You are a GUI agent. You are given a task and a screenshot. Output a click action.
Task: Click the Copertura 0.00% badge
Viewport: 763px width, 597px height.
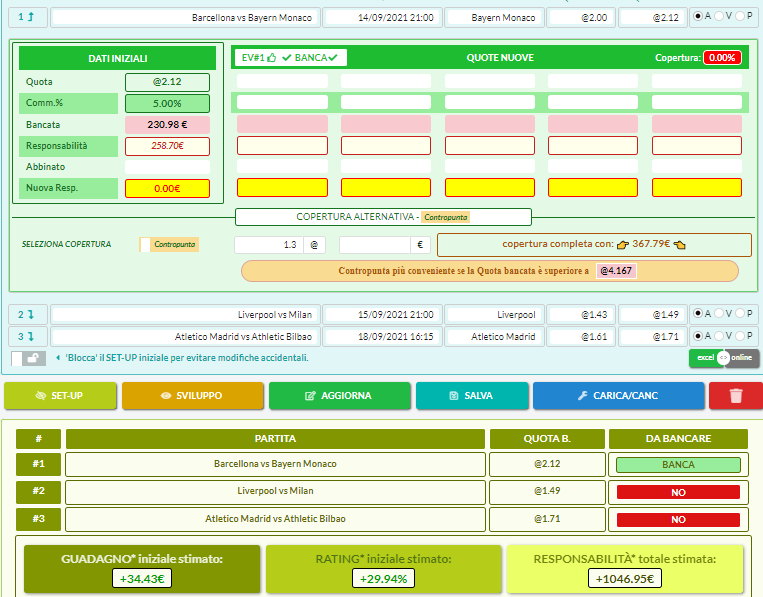[x=722, y=57]
